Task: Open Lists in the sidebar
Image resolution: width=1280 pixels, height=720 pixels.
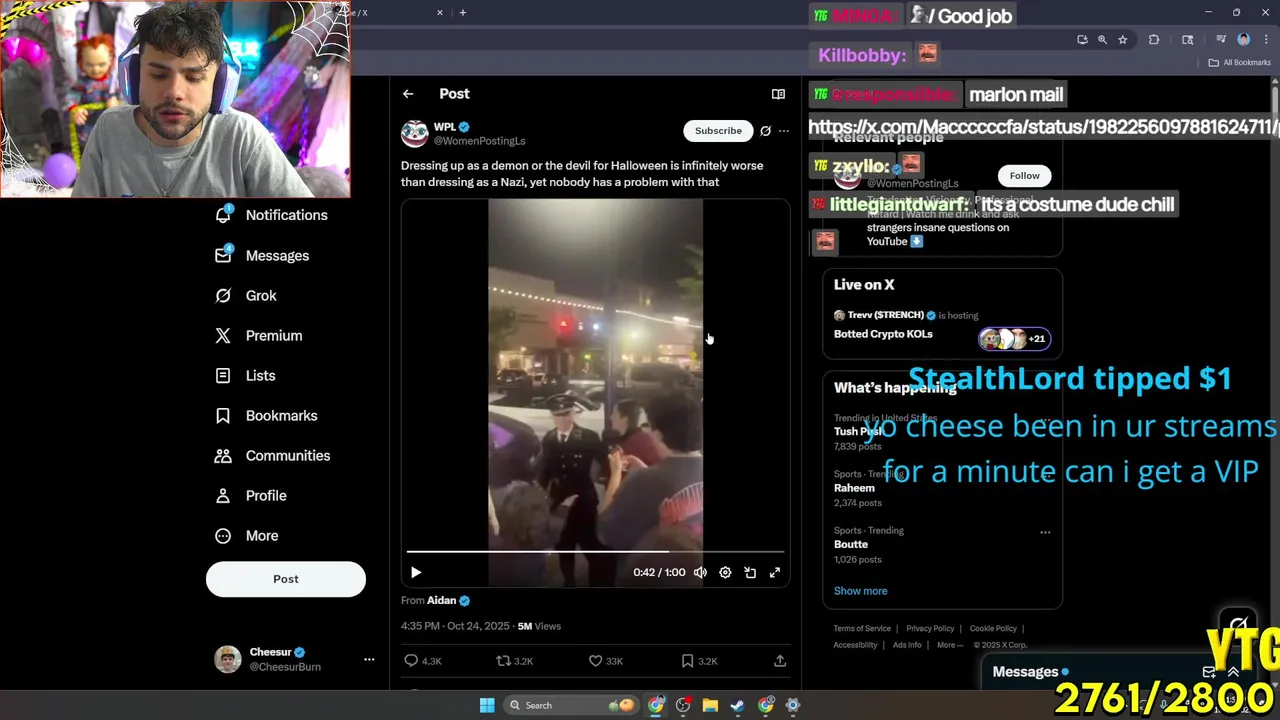Action: coord(245,375)
